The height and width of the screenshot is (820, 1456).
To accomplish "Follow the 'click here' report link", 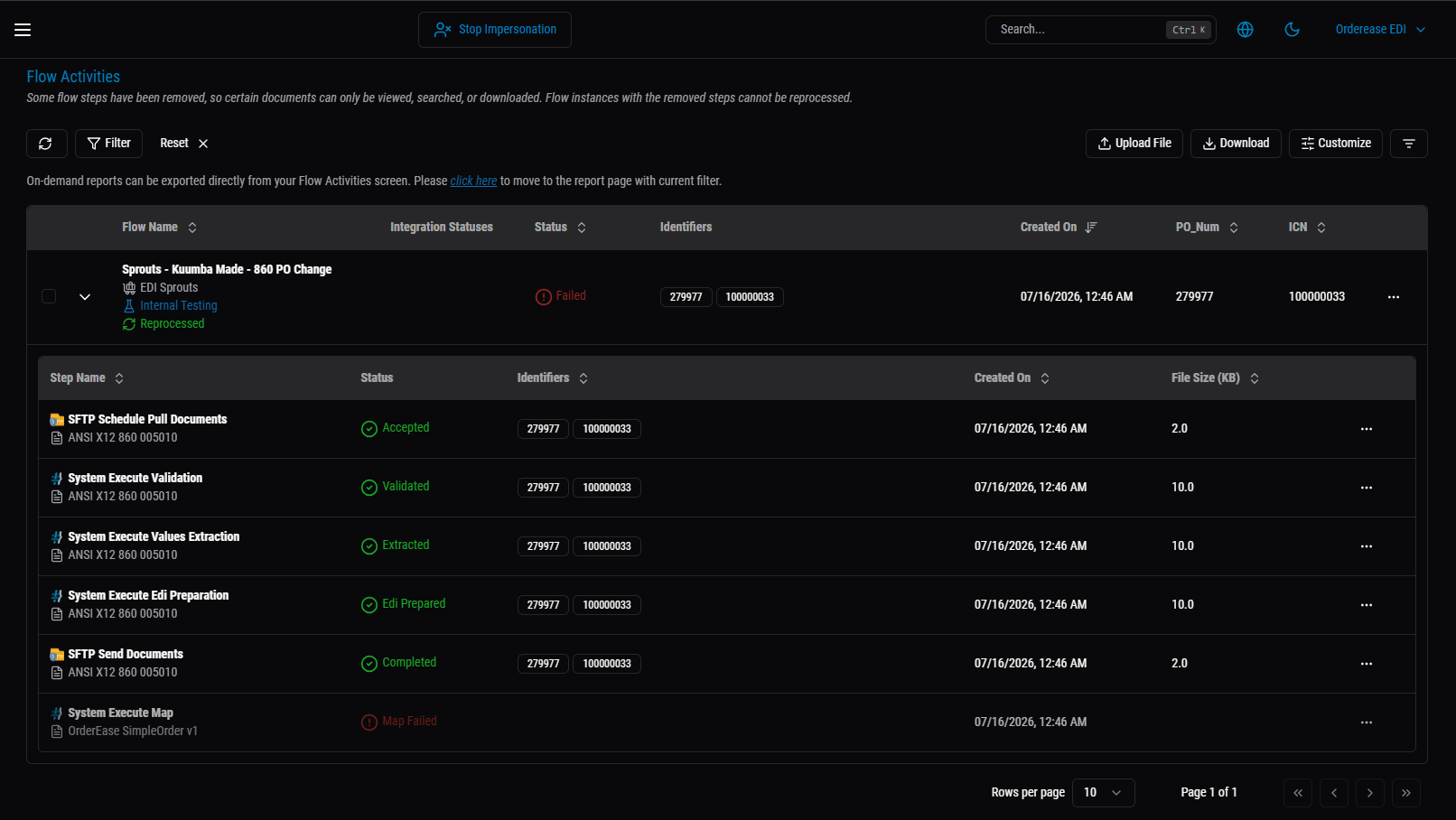I will [473, 181].
